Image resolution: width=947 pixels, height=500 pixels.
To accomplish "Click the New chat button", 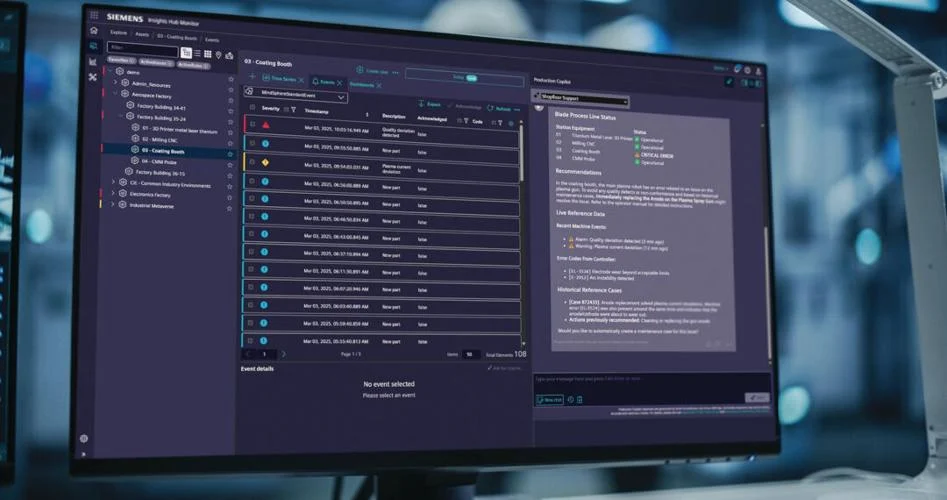I will [549, 399].
